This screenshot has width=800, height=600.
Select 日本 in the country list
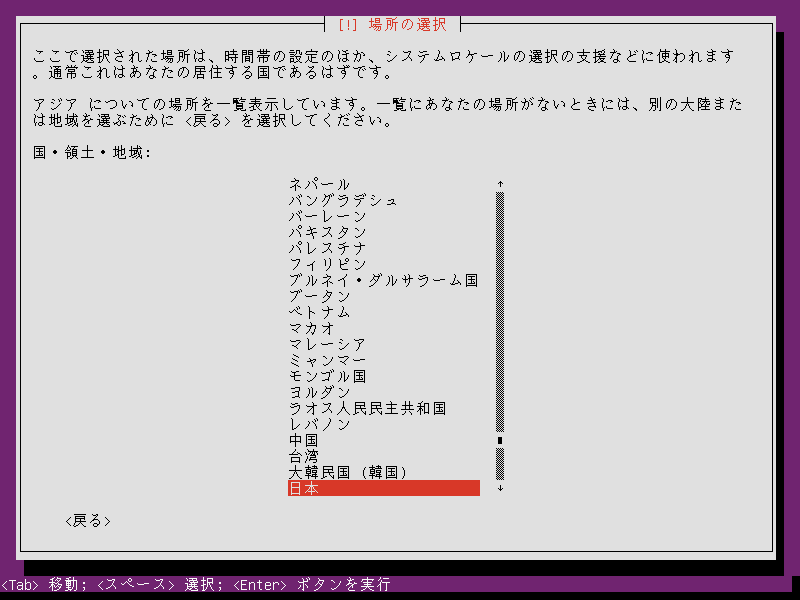[384, 488]
